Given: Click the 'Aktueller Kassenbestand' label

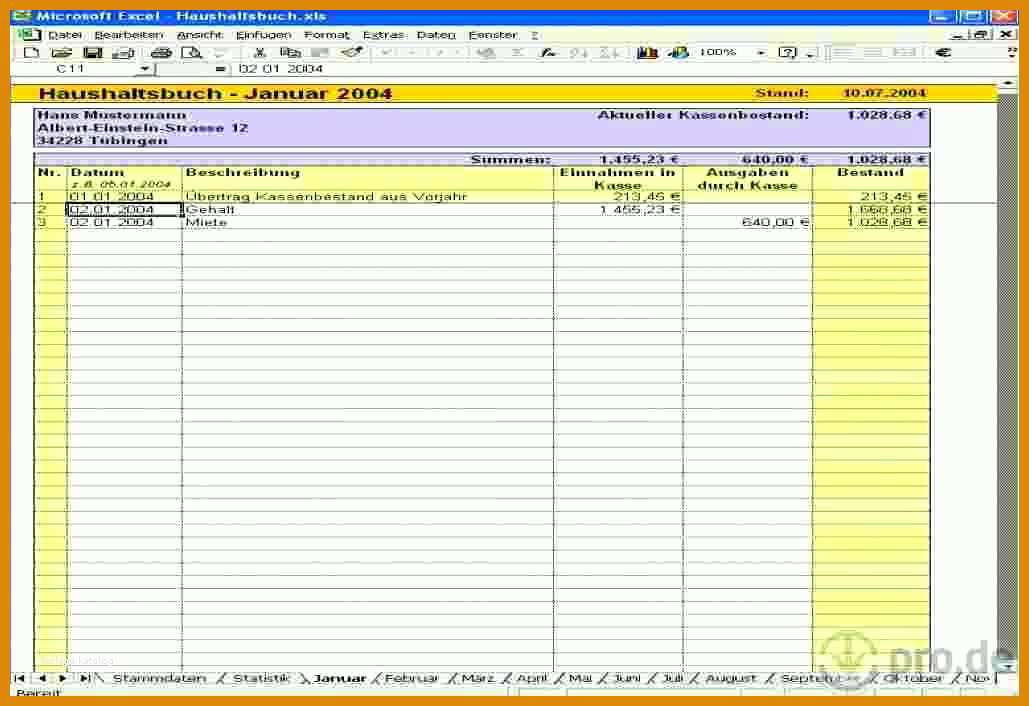Looking at the screenshot, I should tap(703, 115).
